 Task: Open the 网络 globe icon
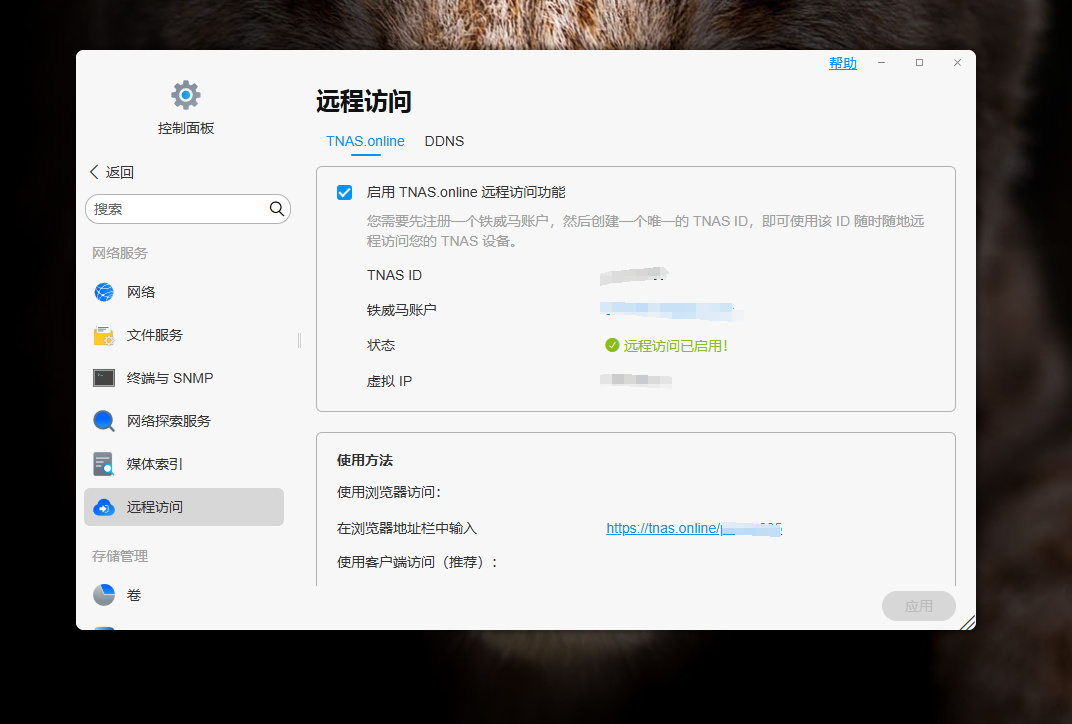(x=104, y=292)
